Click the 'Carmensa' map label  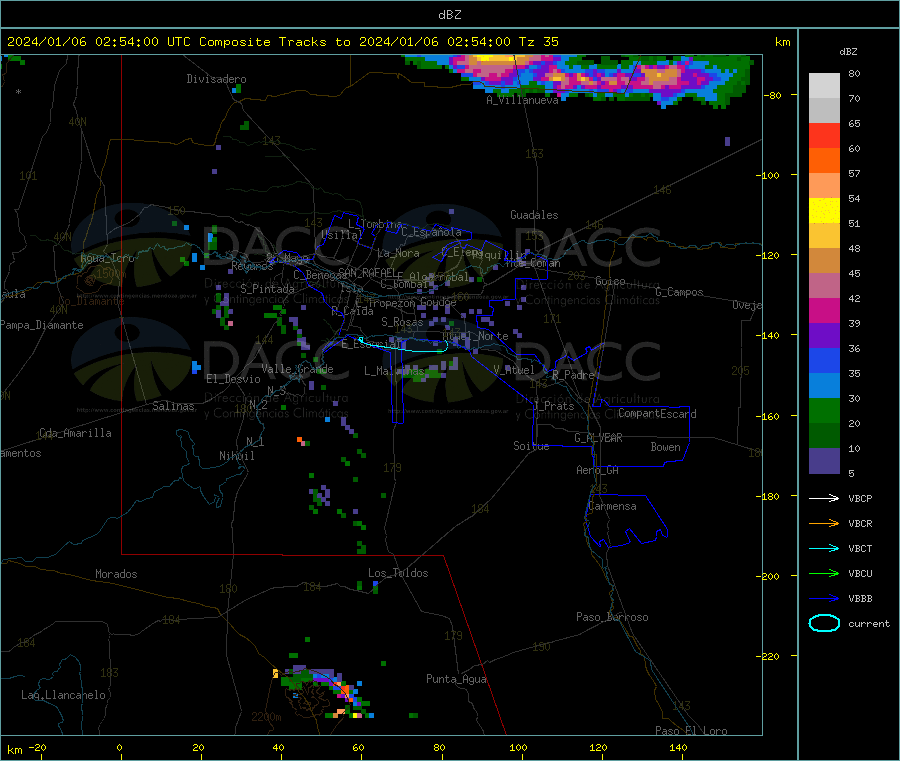tap(612, 506)
